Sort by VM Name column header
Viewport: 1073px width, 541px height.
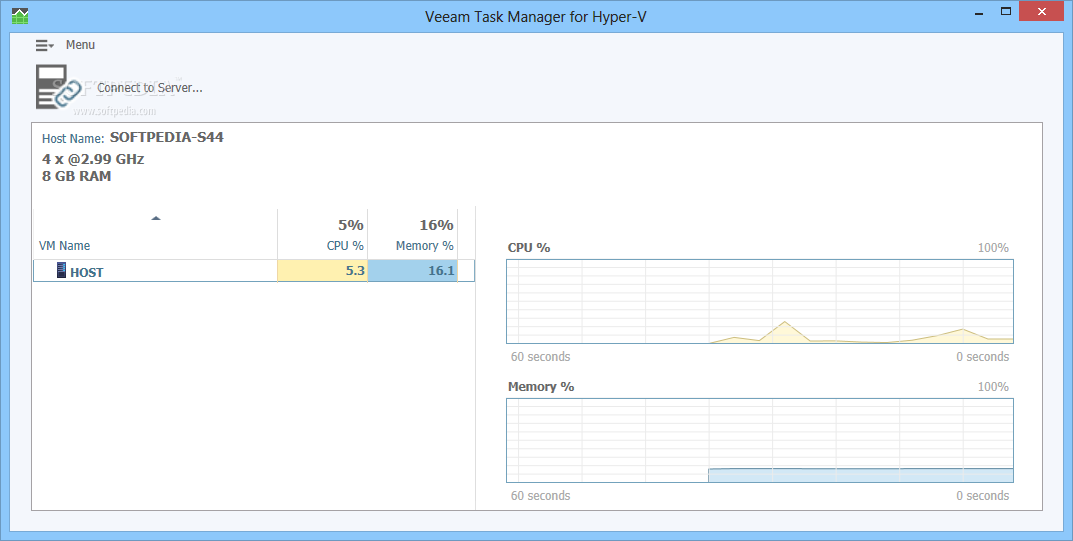click(64, 246)
